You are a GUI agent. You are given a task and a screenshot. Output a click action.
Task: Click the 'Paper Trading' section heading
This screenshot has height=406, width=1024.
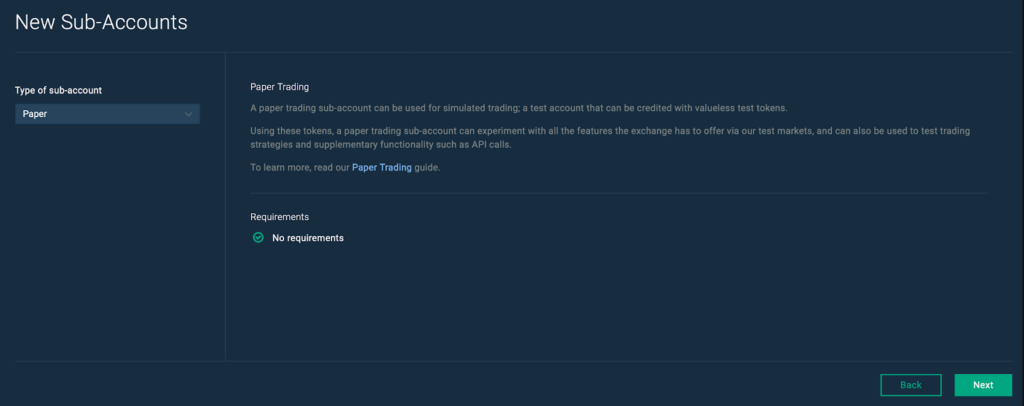pos(280,87)
